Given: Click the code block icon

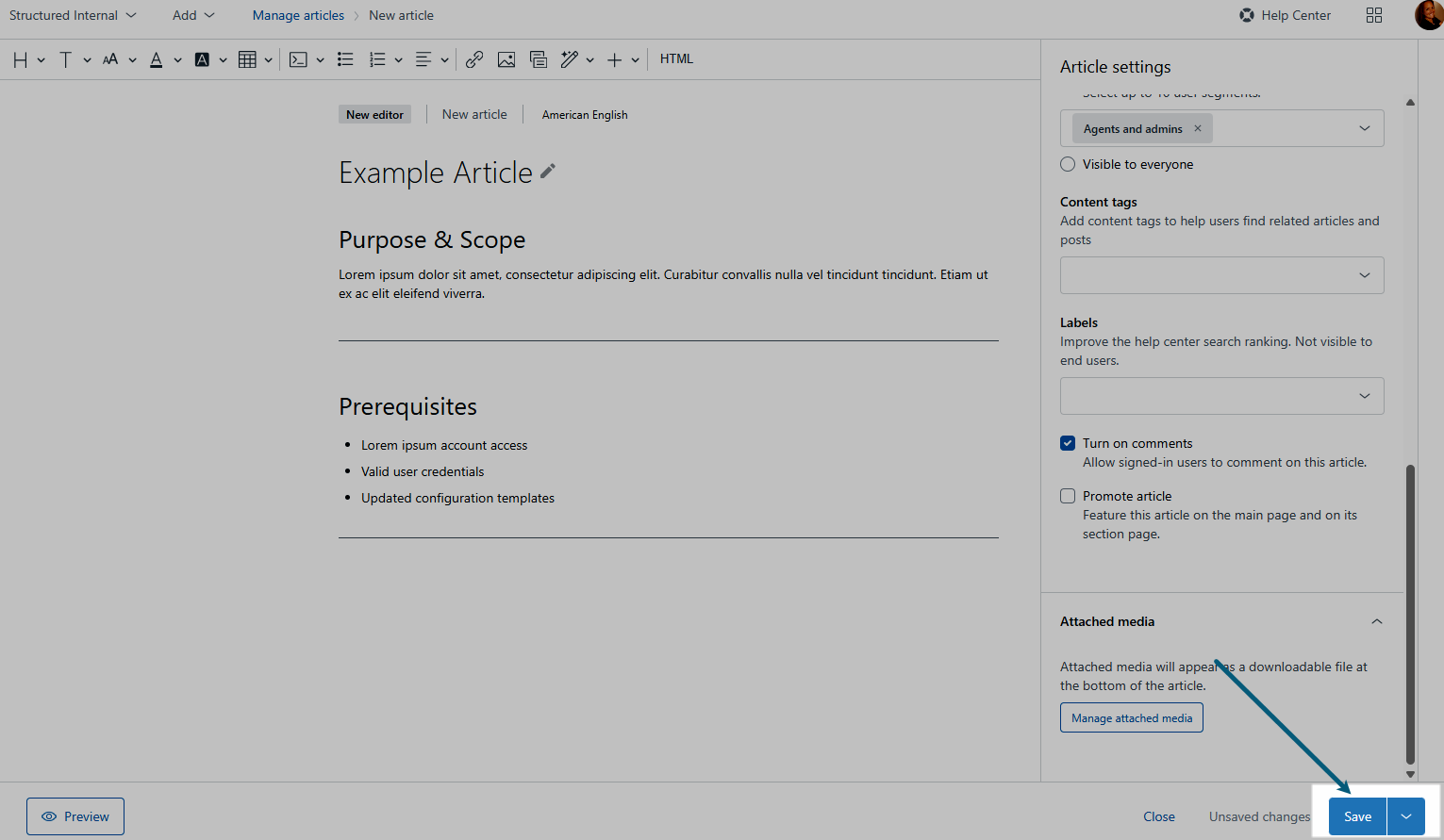Looking at the screenshot, I should click(298, 59).
